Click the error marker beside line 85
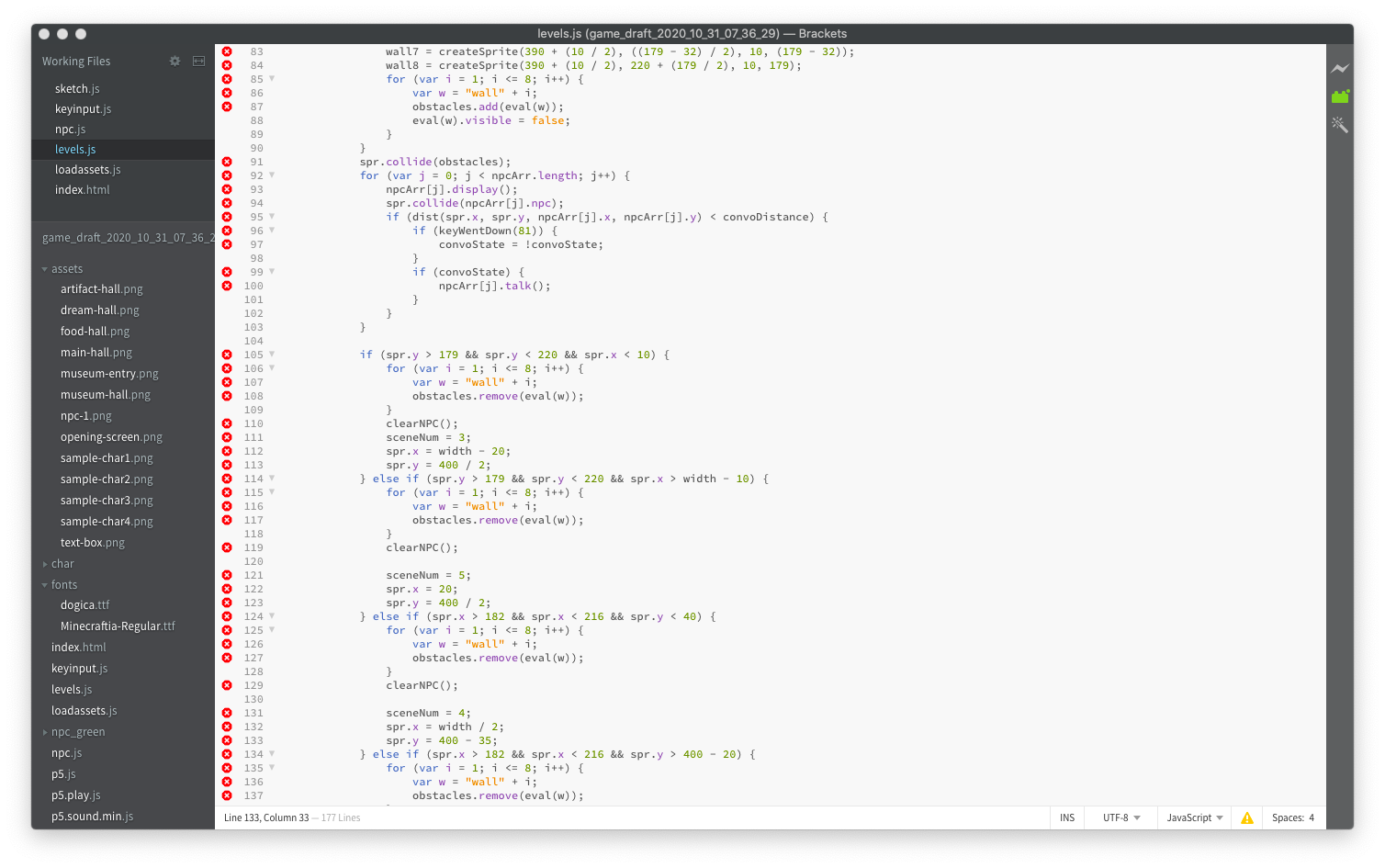 (x=227, y=79)
